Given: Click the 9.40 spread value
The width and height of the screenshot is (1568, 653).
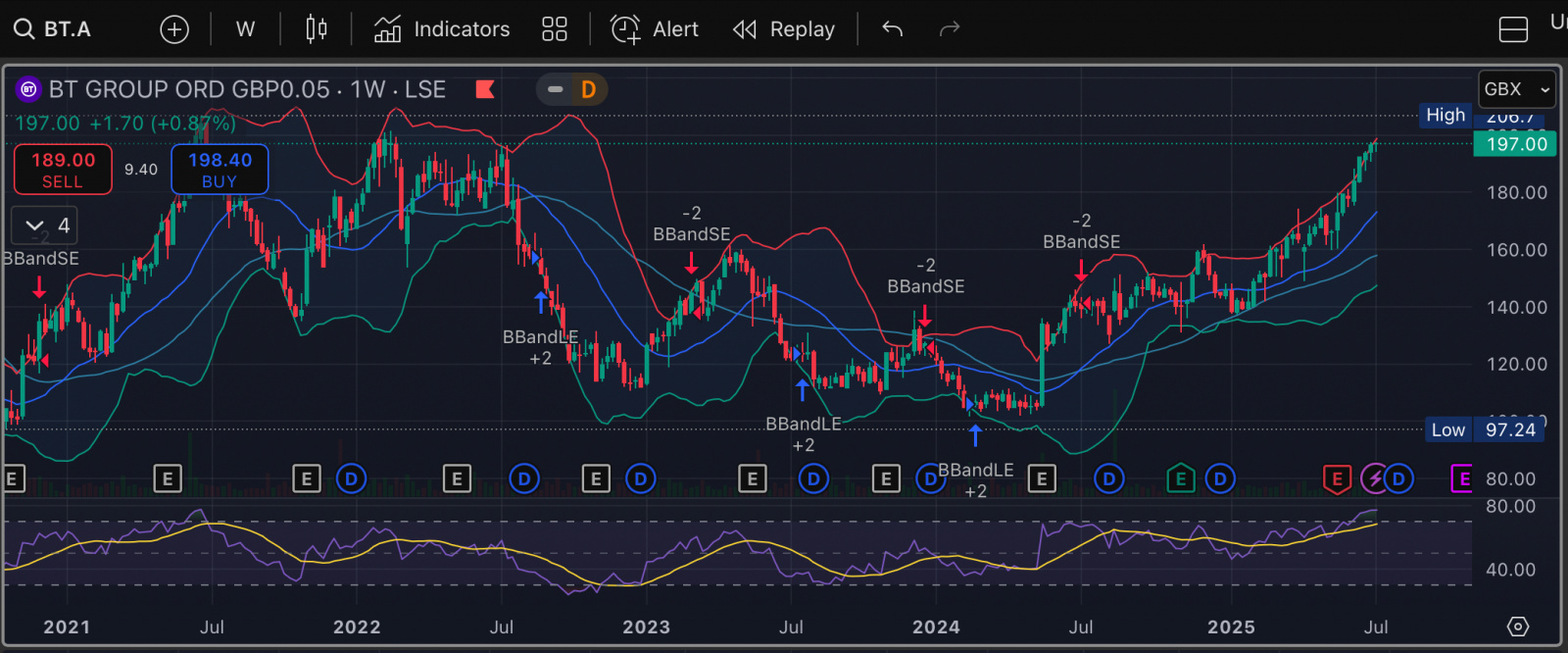Looking at the screenshot, I should click(141, 170).
